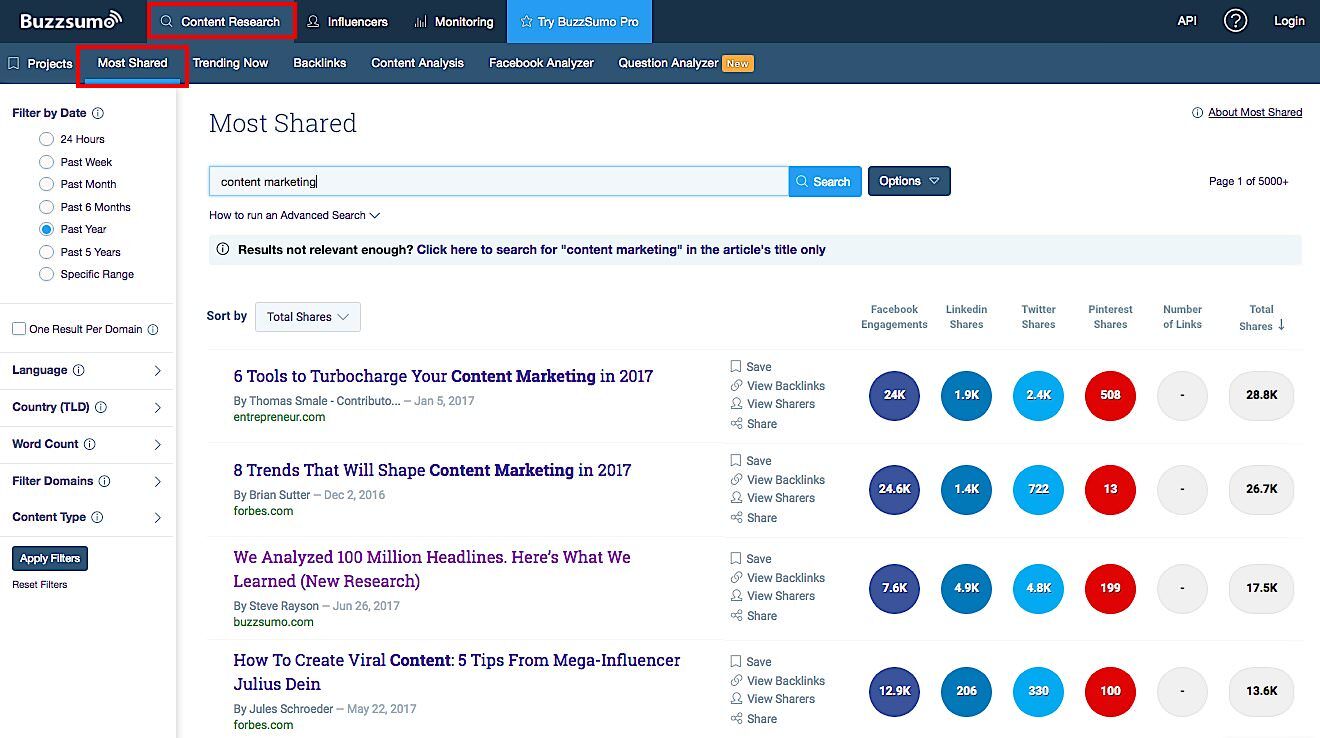
Task: Click Twitter shares circle 722
Action: [x=1038, y=489]
